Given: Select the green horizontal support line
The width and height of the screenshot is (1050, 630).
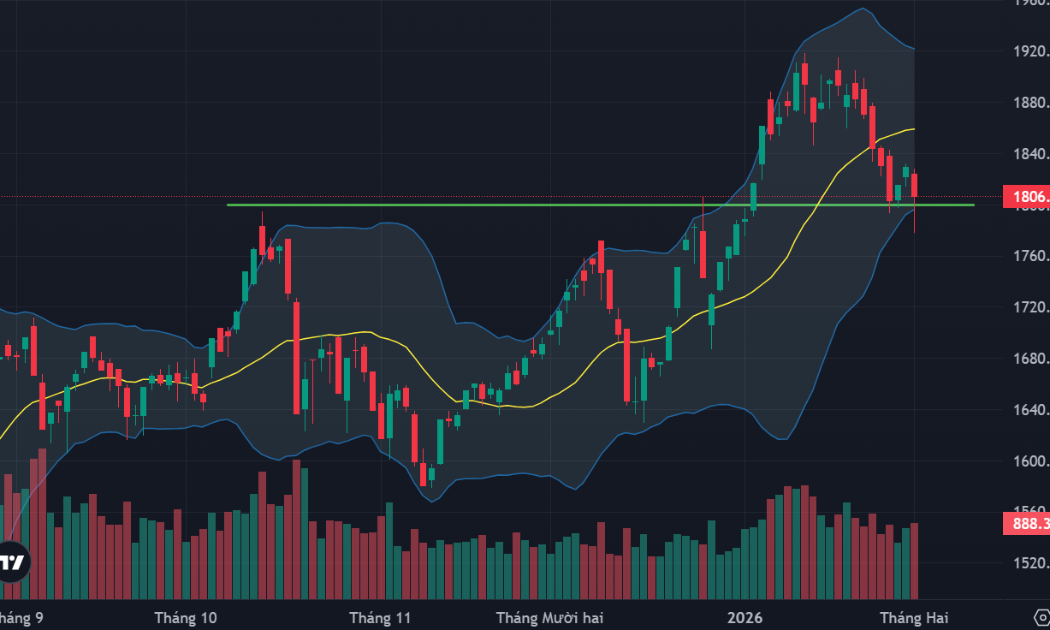Looking at the screenshot, I should pos(500,205).
